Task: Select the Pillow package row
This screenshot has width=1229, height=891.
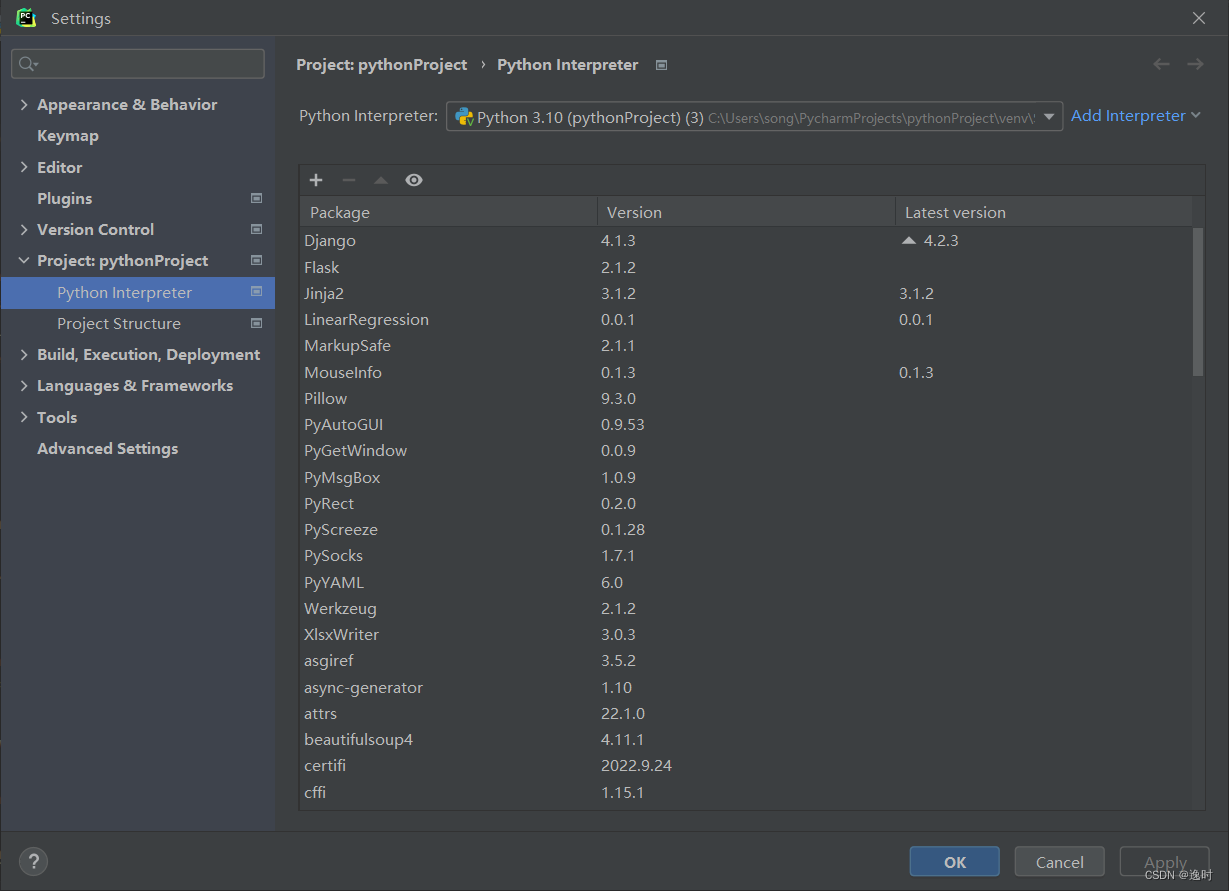Action: tap(746, 398)
